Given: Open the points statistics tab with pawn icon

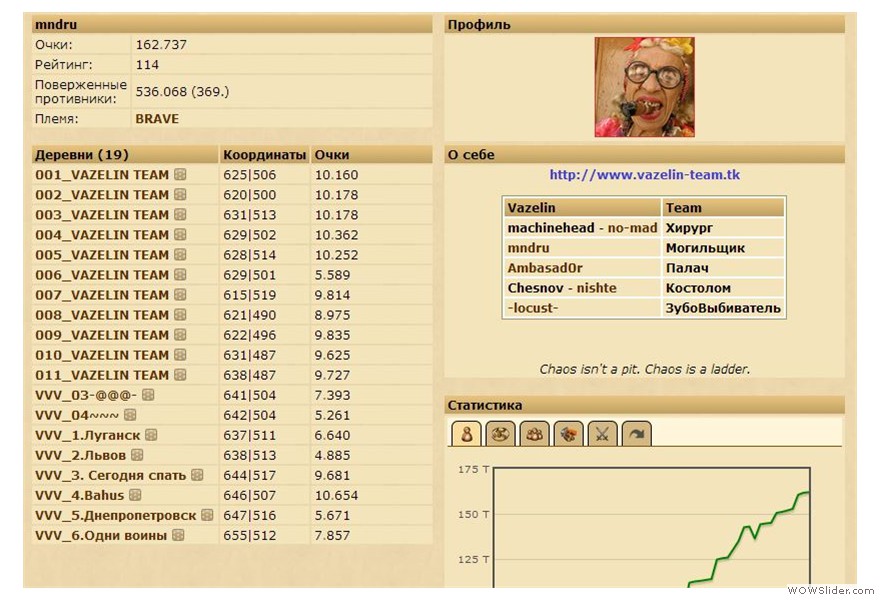Looking at the screenshot, I should (467, 433).
